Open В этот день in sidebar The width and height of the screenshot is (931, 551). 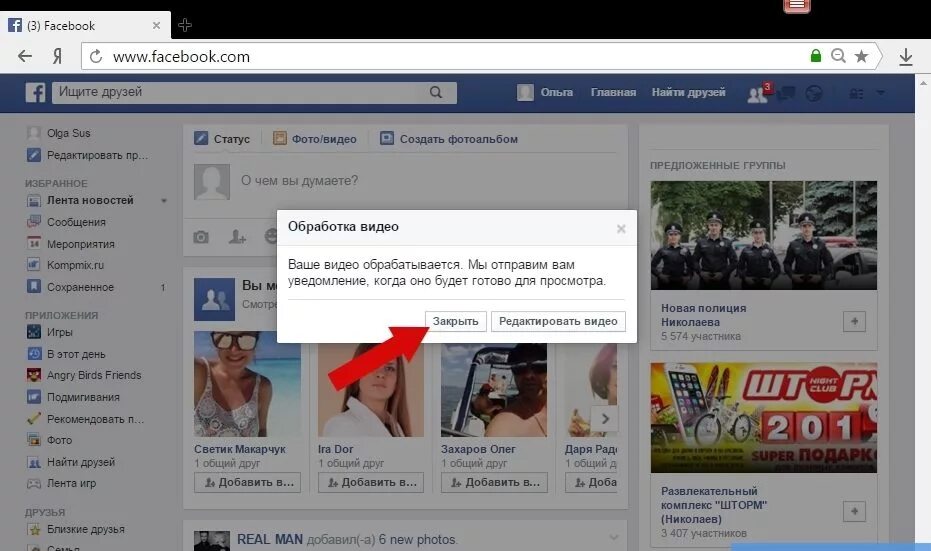coord(76,354)
